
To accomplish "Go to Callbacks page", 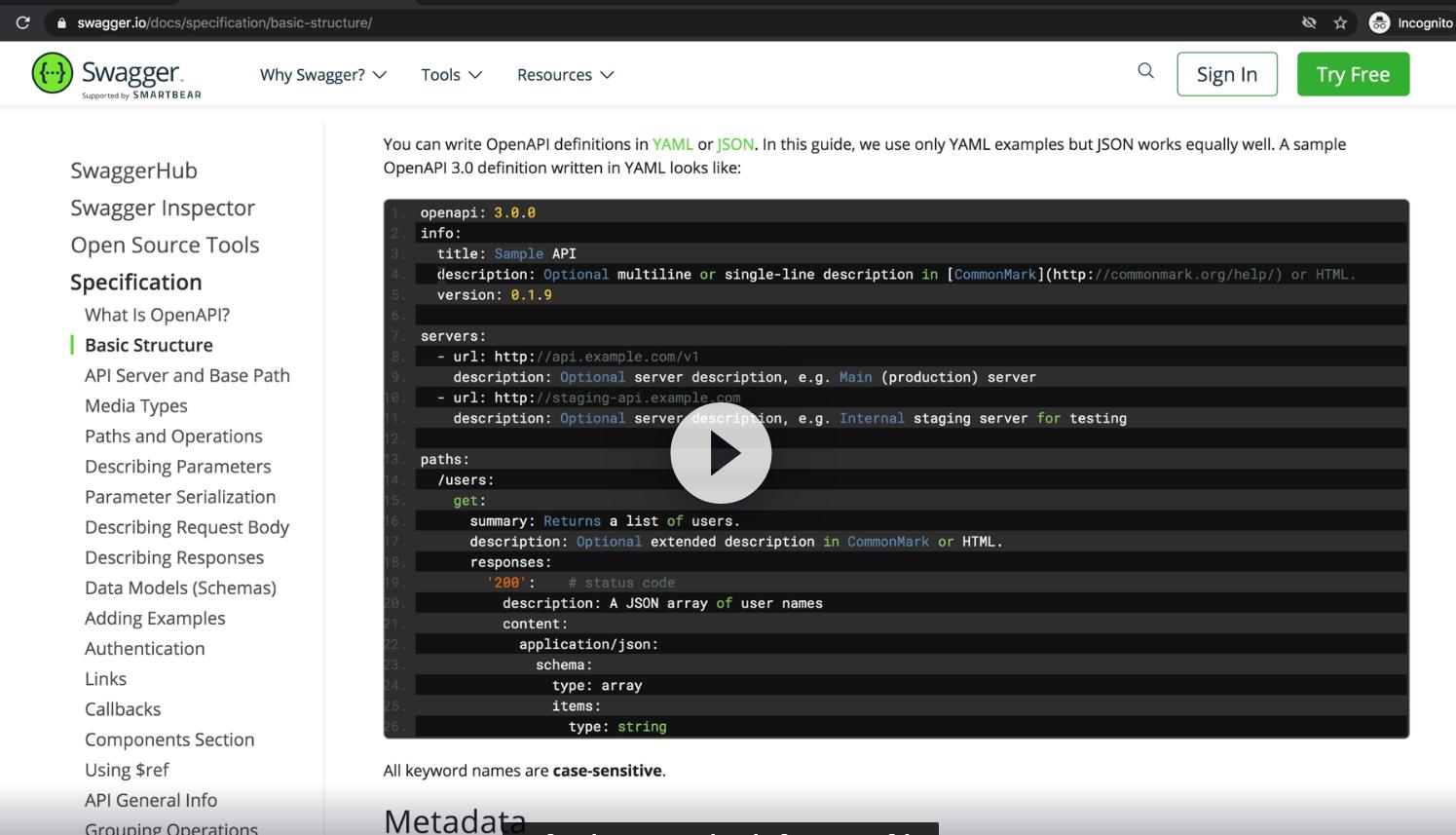I will point(123,708).
